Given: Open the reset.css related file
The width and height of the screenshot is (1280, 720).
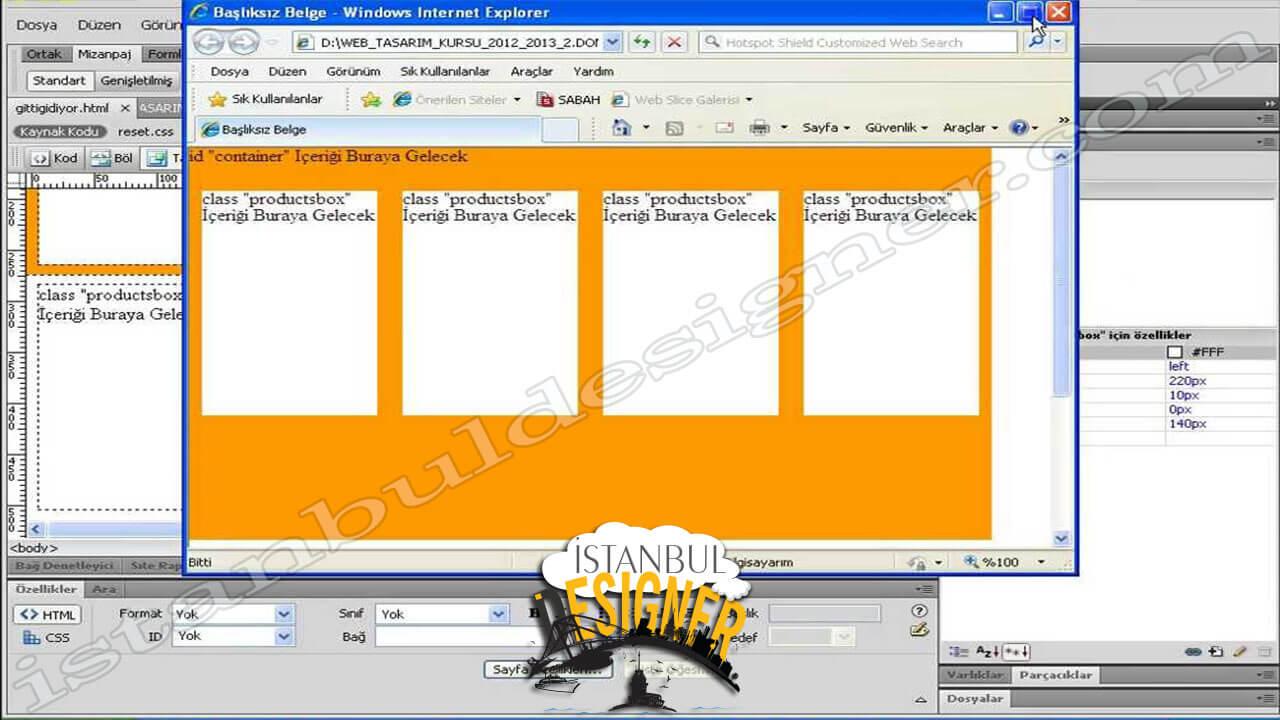Looking at the screenshot, I should click(146, 131).
